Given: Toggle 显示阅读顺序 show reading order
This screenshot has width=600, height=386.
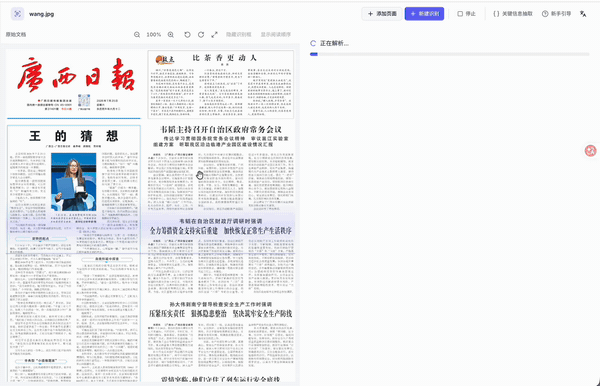Looking at the screenshot, I should [x=276, y=34].
